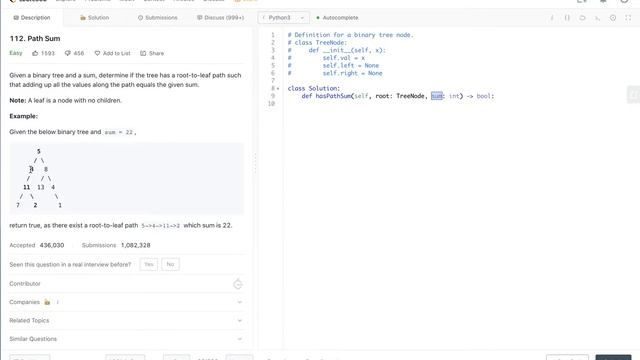Image resolution: width=640 pixels, height=360 pixels.
Task: Expand the Similar Questions section
Action: click(126, 339)
